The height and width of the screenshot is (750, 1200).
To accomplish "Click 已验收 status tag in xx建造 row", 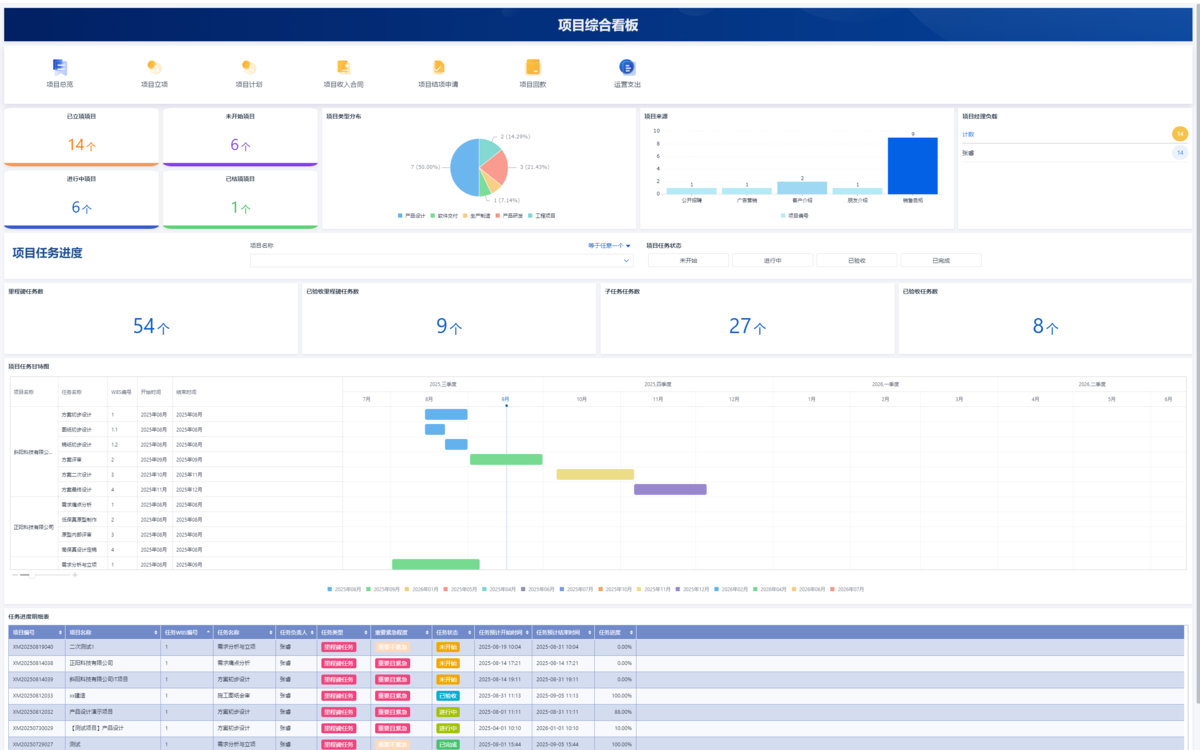I will tap(448, 695).
